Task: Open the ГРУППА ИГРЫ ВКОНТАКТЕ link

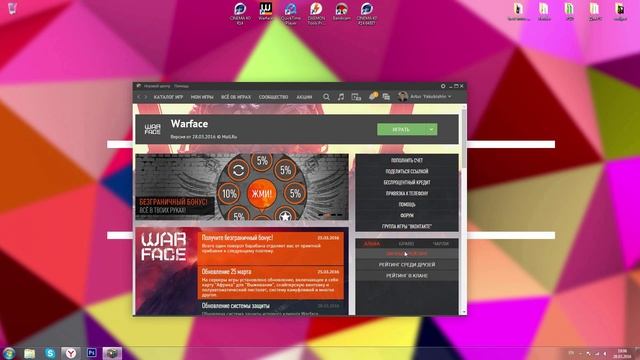Action: [407, 226]
